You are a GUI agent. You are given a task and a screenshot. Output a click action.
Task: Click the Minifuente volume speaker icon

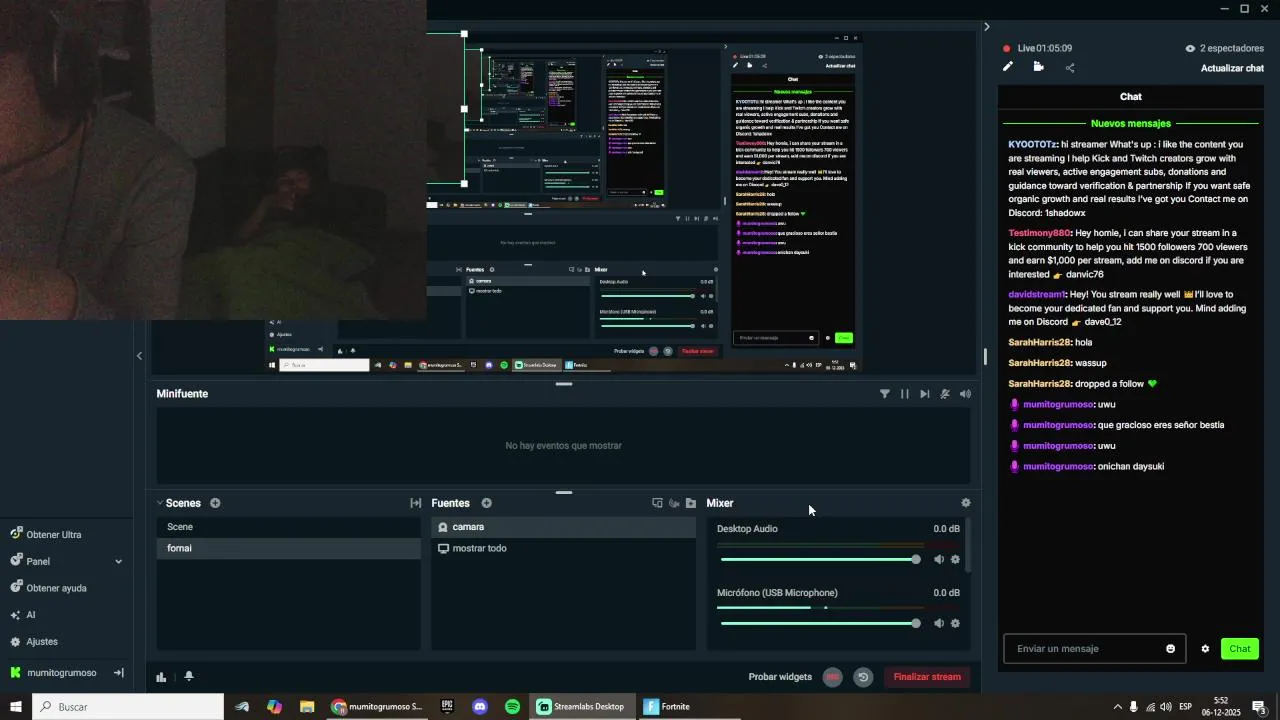click(965, 394)
